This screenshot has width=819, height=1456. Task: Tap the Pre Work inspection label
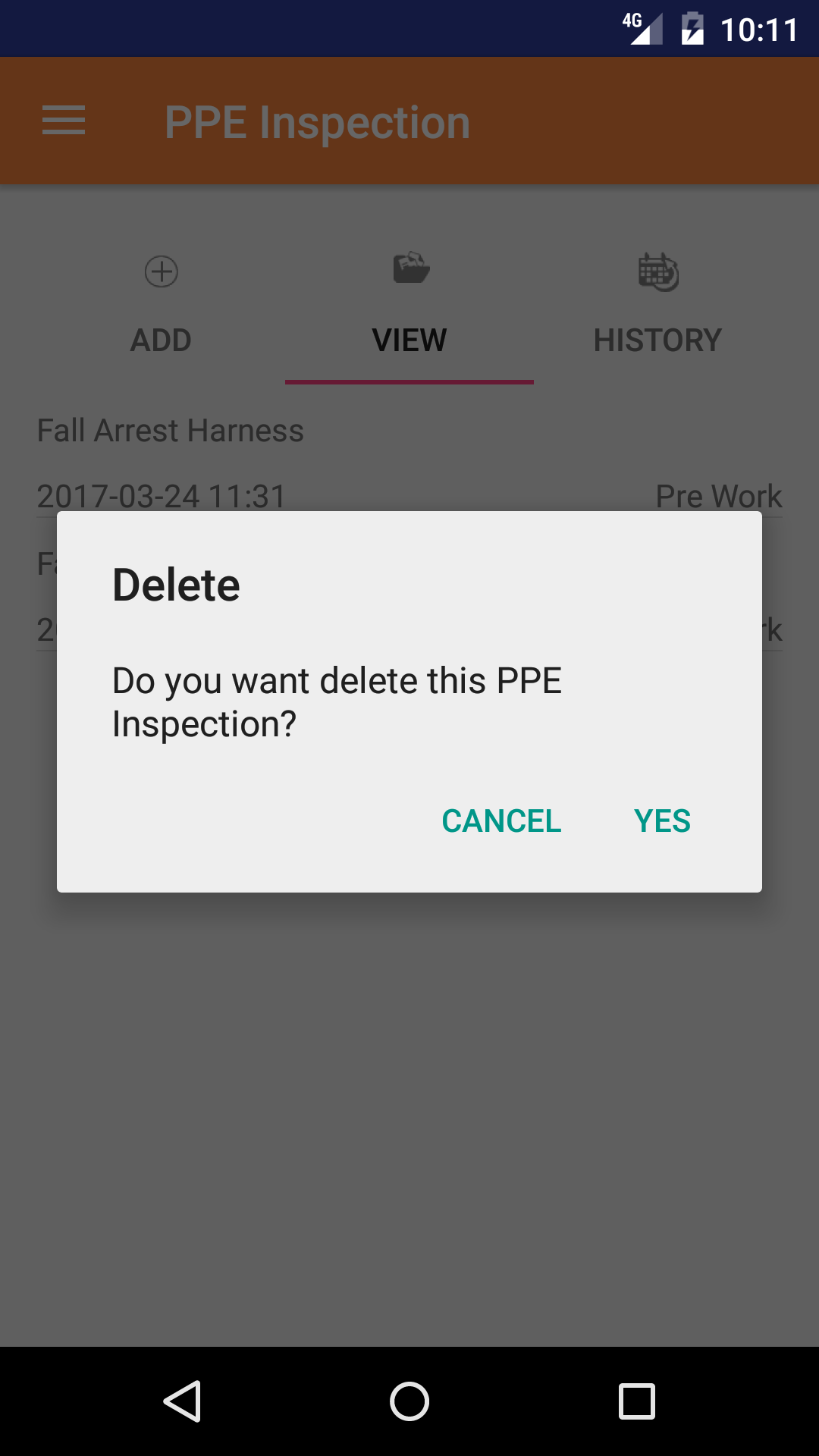point(719,496)
